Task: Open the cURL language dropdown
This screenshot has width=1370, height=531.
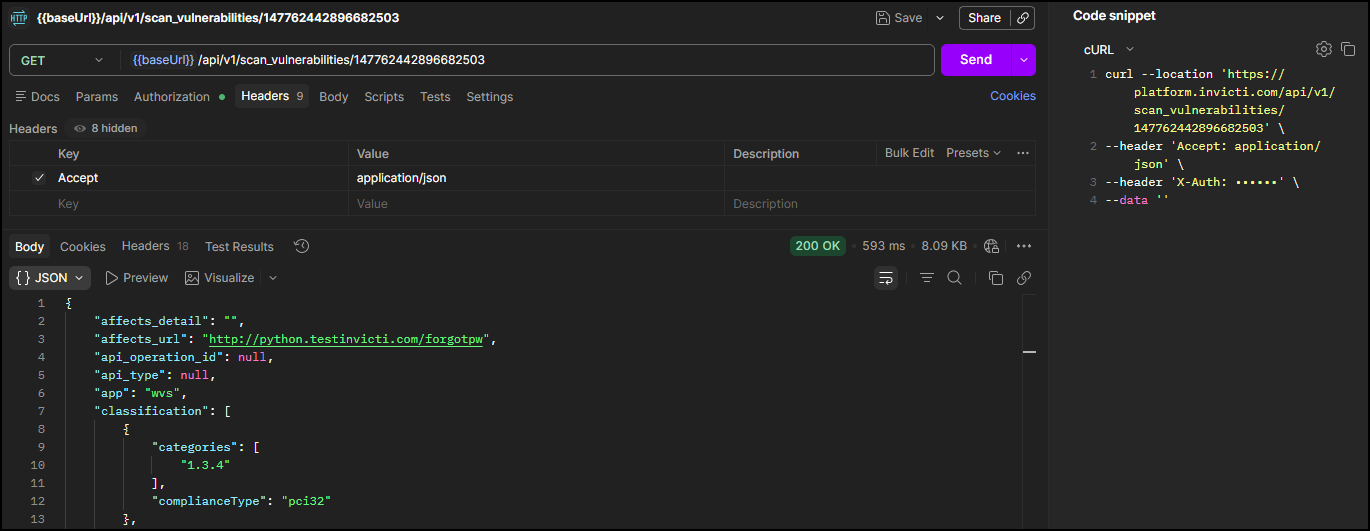Action: coord(1109,49)
